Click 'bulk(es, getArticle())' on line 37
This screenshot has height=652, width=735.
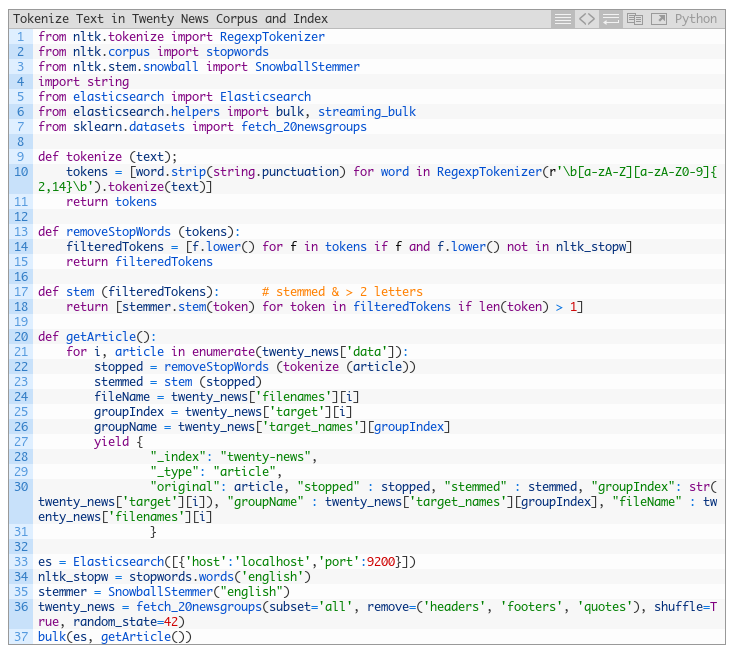click(x=115, y=637)
